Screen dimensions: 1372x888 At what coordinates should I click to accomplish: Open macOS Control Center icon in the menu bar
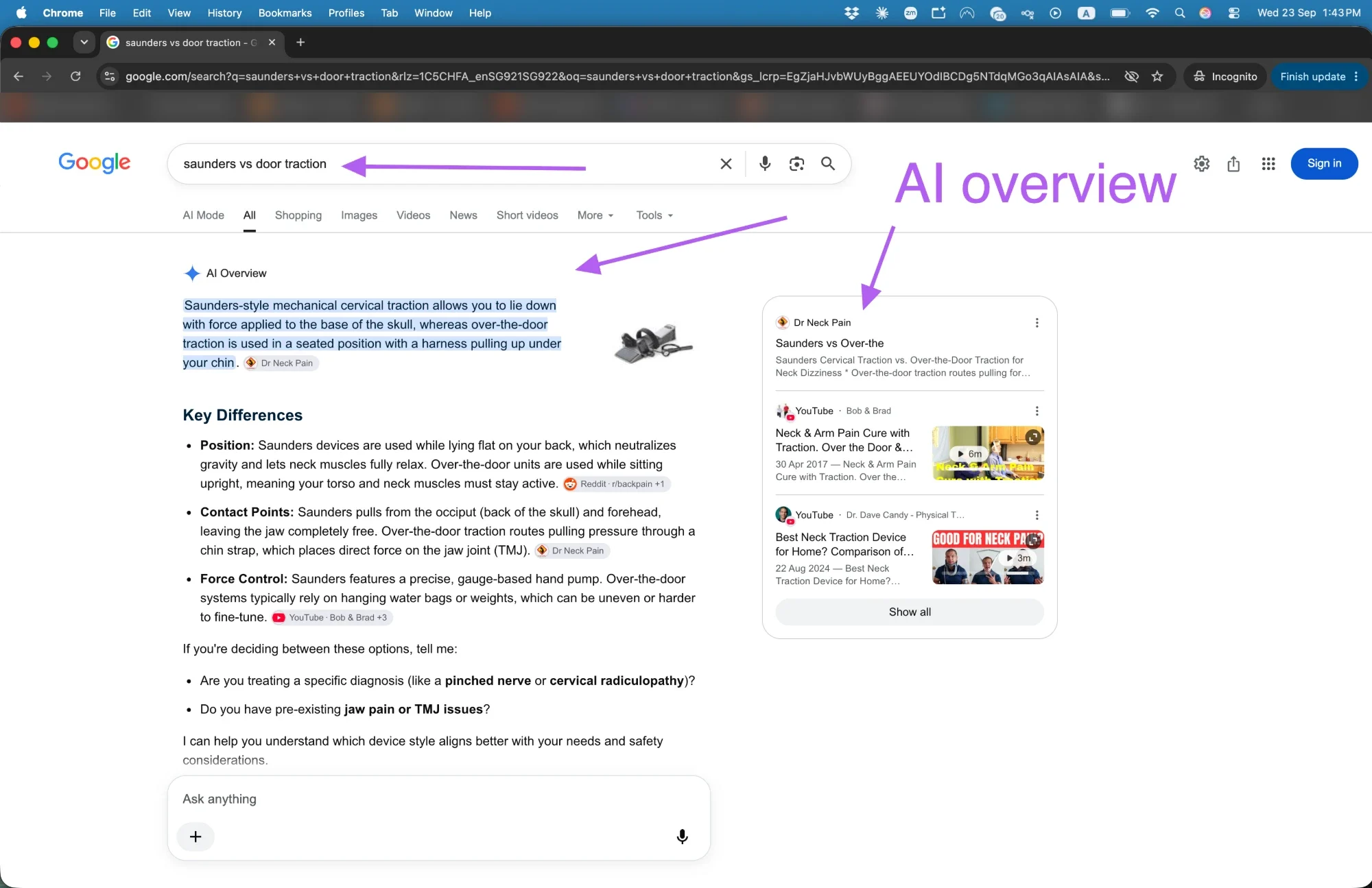pos(1233,13)
